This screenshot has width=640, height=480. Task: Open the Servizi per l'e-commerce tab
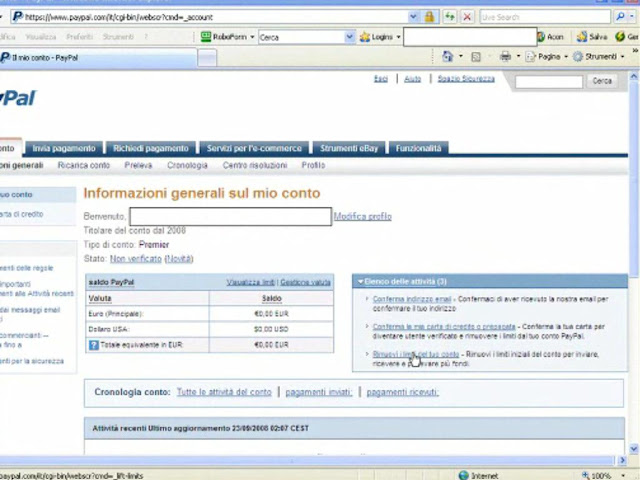click(254, 148)
